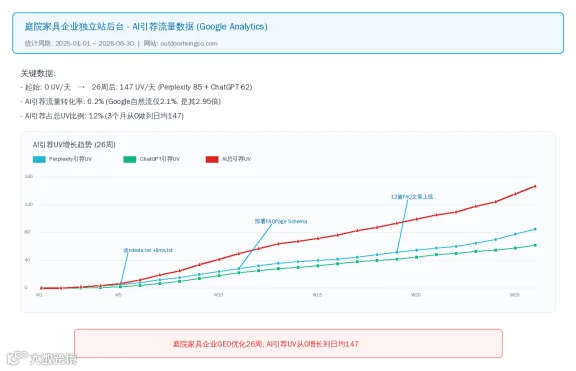The image size is (576, 371).
Task: Click the blue Perplexity legend swatch
Action: point(39,159)
